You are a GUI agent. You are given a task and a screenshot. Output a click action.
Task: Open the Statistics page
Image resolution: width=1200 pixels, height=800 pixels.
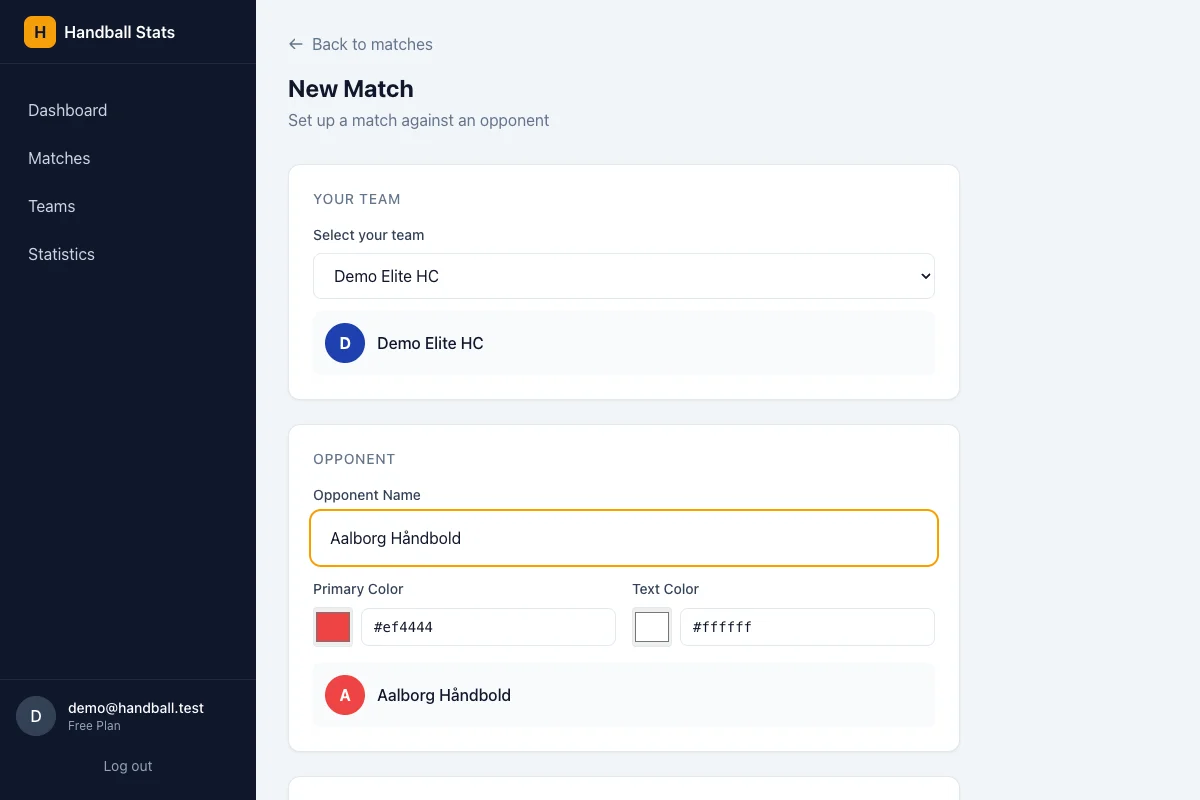coord(62,254)
